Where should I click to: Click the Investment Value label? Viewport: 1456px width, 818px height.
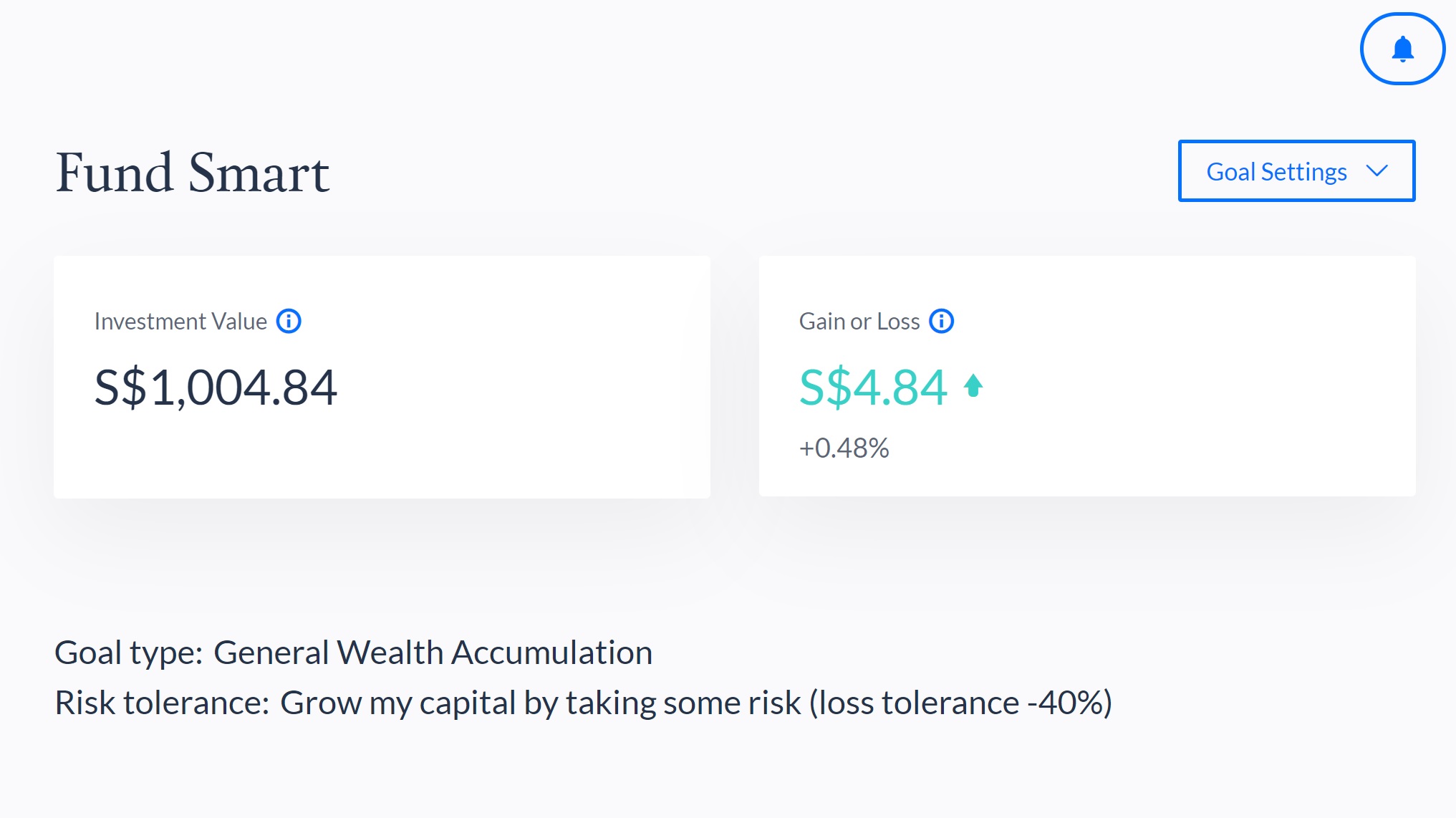180,322
